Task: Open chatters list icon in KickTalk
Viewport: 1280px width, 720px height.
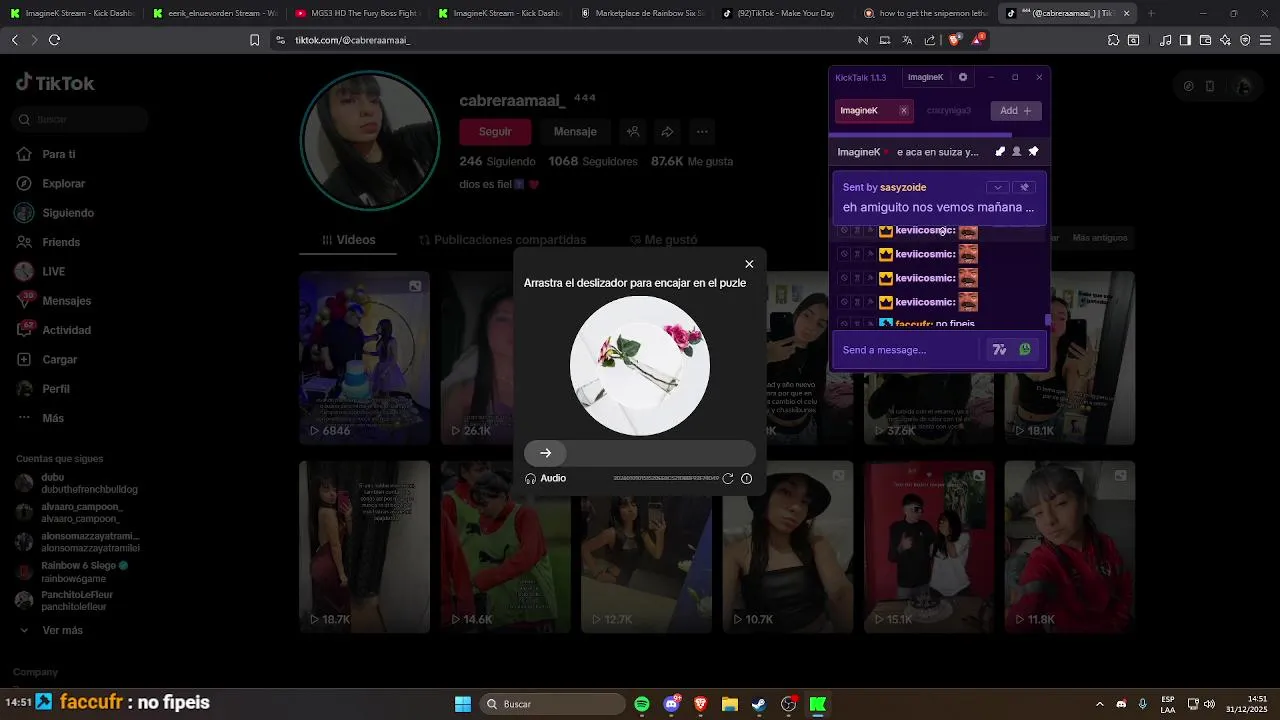Action: coord(1016,152)
